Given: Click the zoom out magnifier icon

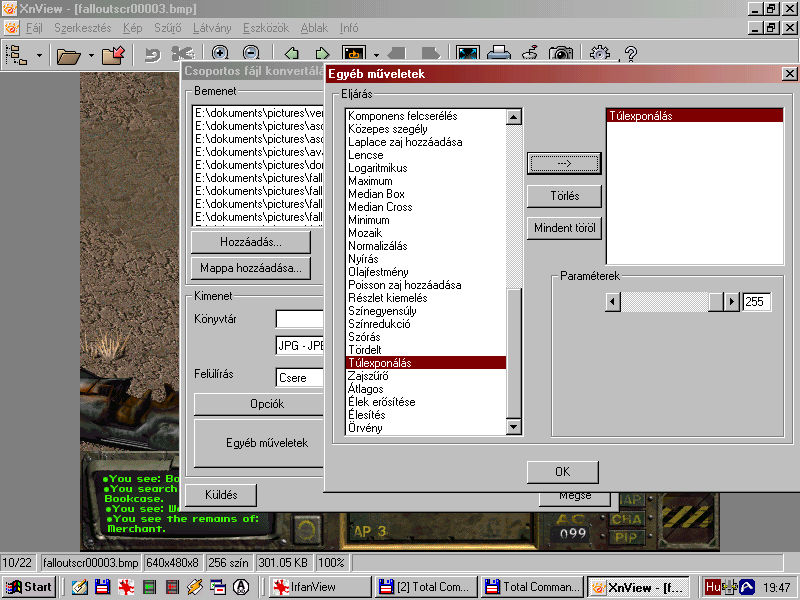Looking at the screenshot, I should pyautogui.click(x=251, y=55).
